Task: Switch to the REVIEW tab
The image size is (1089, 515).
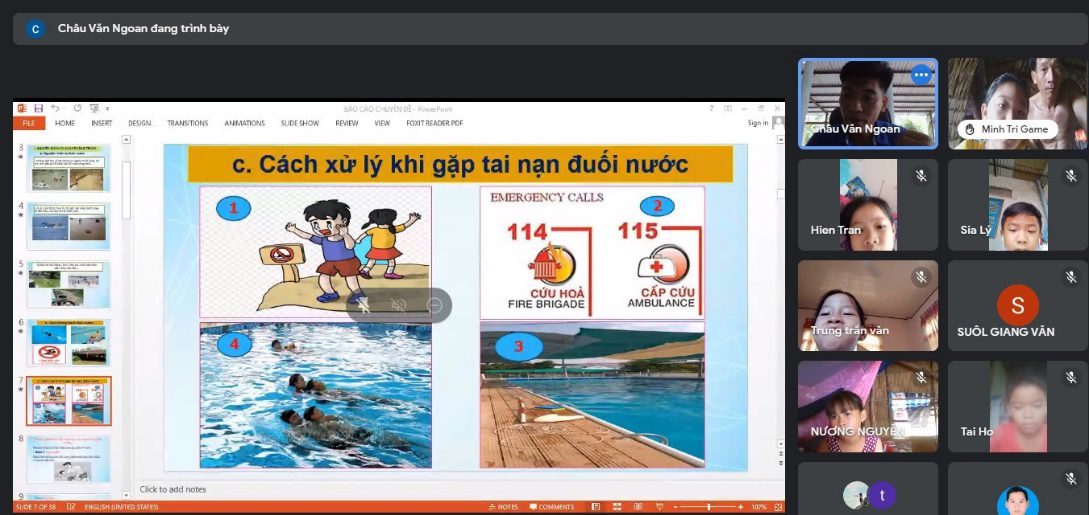Action: 347,124
